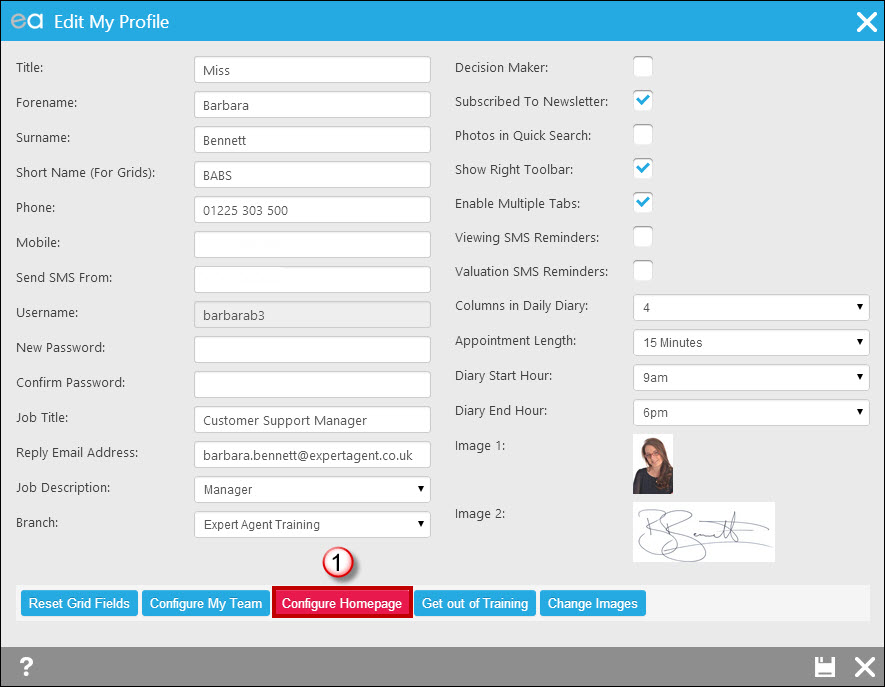Tick Valuation SMS Reminders checkbox
Viewport: 885px width, 687px height.
click(642, 270)
